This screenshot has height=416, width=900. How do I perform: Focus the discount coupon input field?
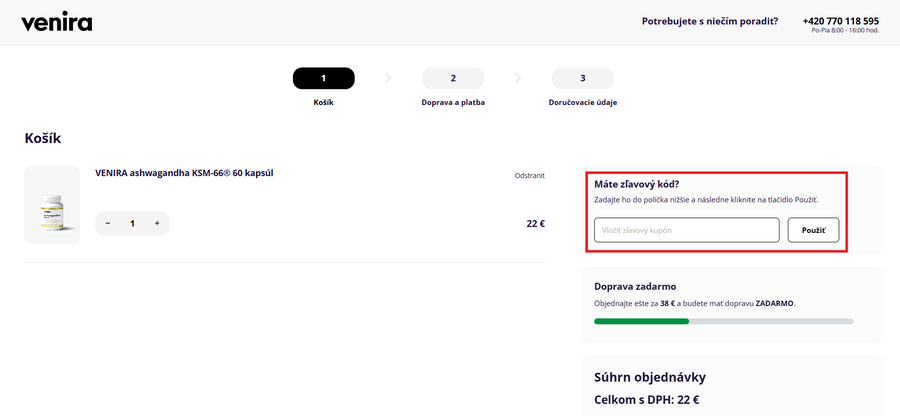(686, 230)
